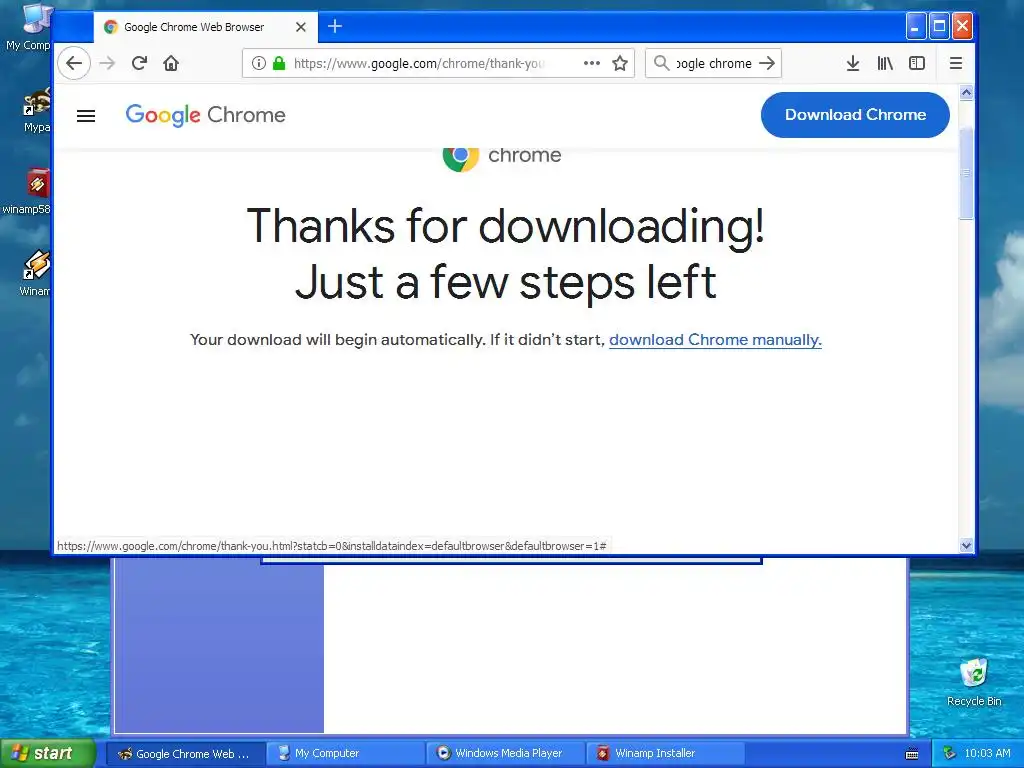
Task: Click the page scrollbar up arrow
Action: pyautogui.click(x=967, y=93)
